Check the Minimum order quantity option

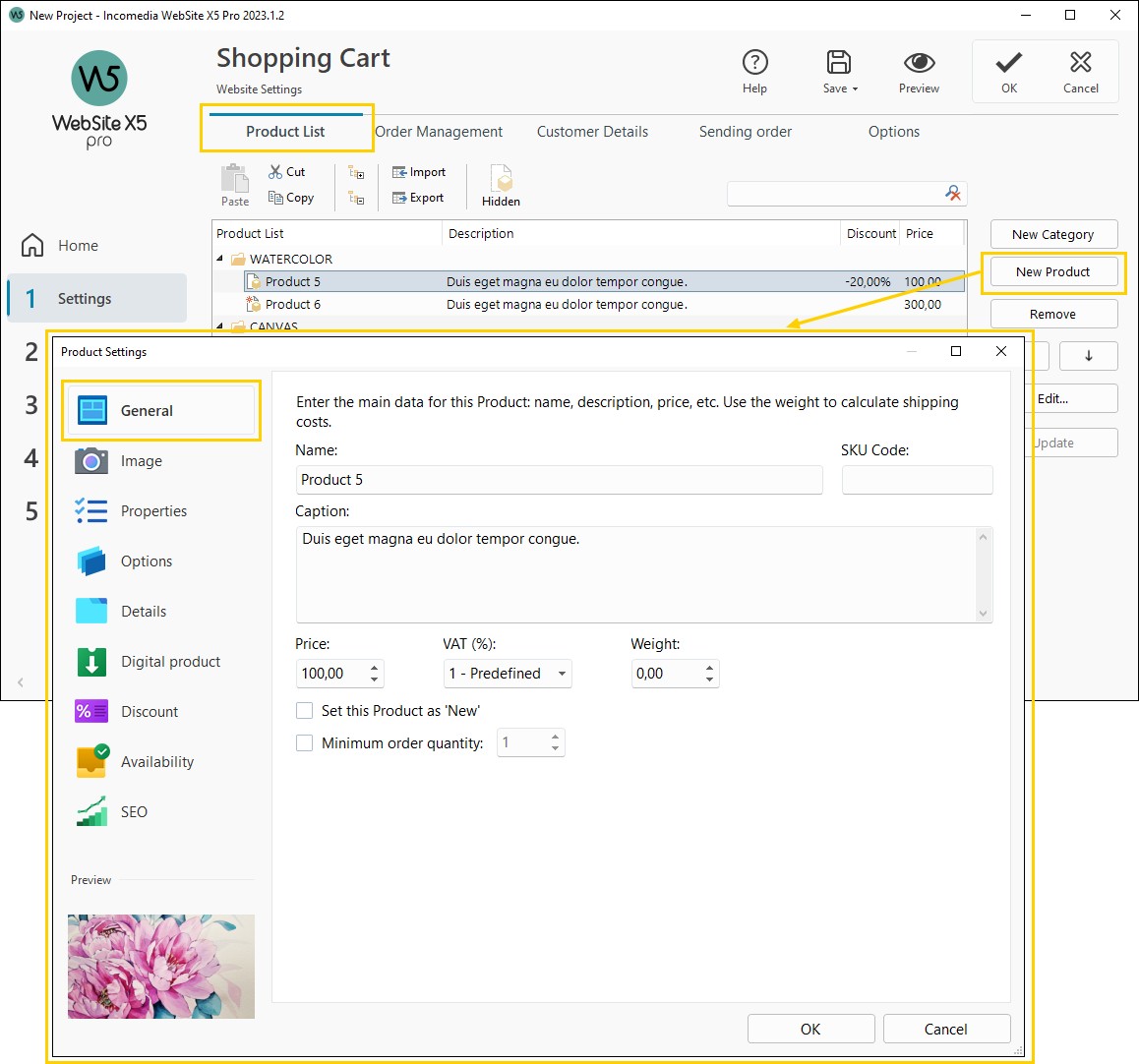tap(305, 742)
